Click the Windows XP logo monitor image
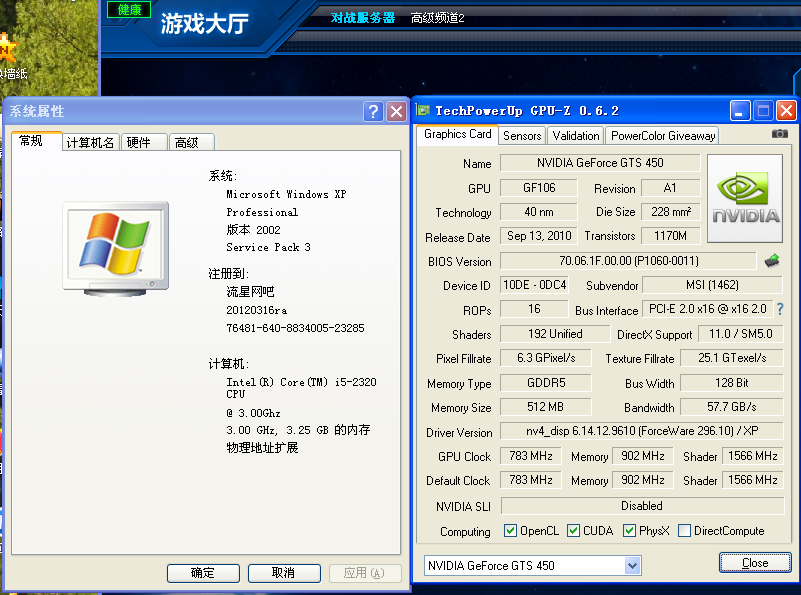The image size is (801, 595). point(116,249)
